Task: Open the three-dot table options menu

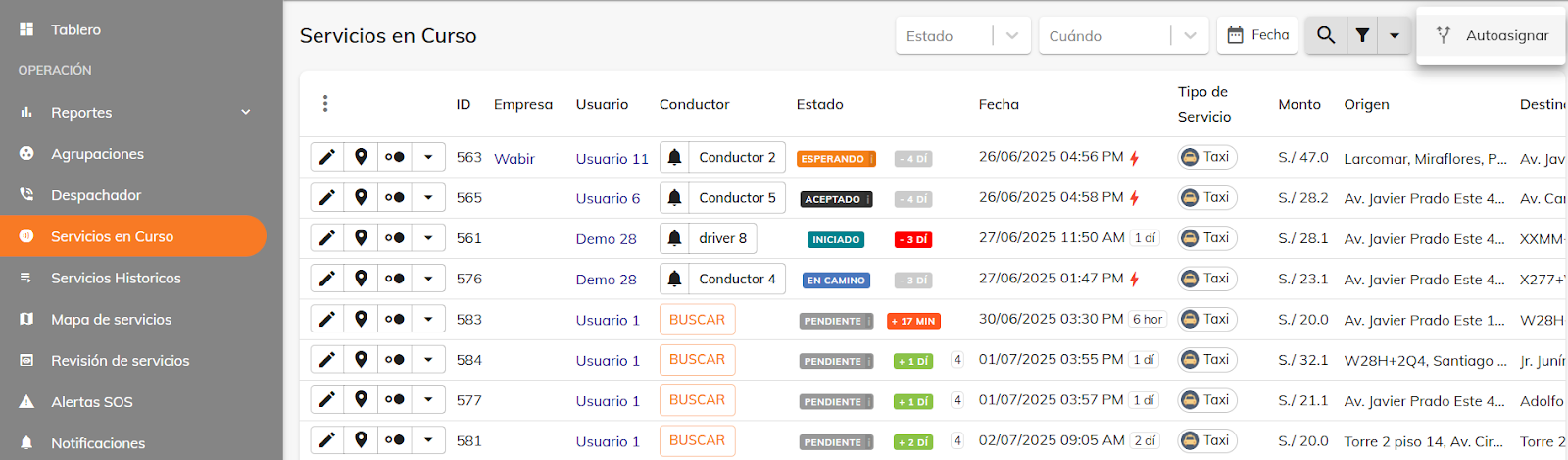Action: pyautogui.click(x=325, y=103)
